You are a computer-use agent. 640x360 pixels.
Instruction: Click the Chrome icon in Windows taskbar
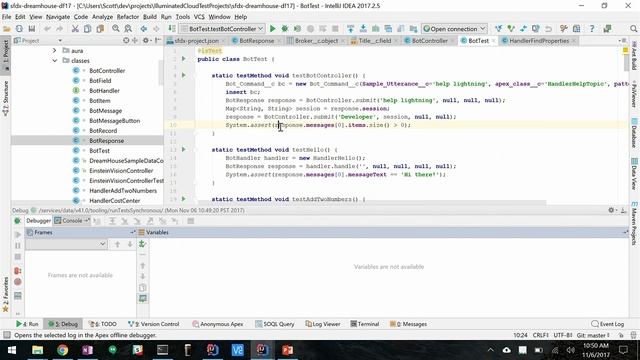coord(62,350)
